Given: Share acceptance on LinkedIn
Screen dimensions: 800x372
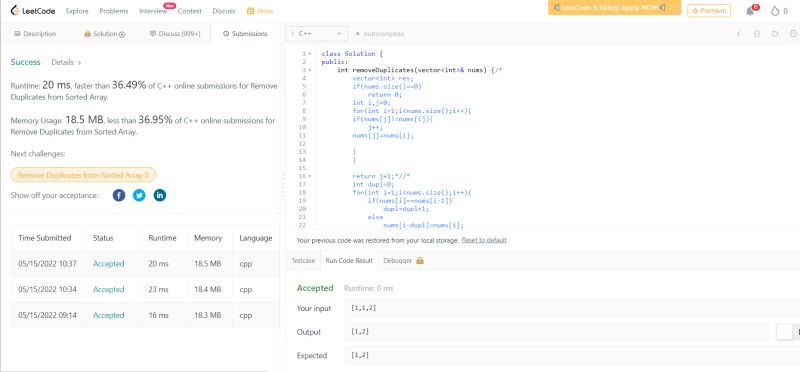Looking at the screenshot, I should click(160, 195).
